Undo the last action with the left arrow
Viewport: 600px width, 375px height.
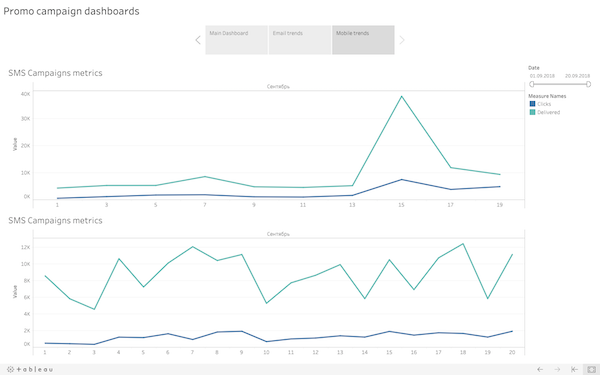tap(540, 369)
